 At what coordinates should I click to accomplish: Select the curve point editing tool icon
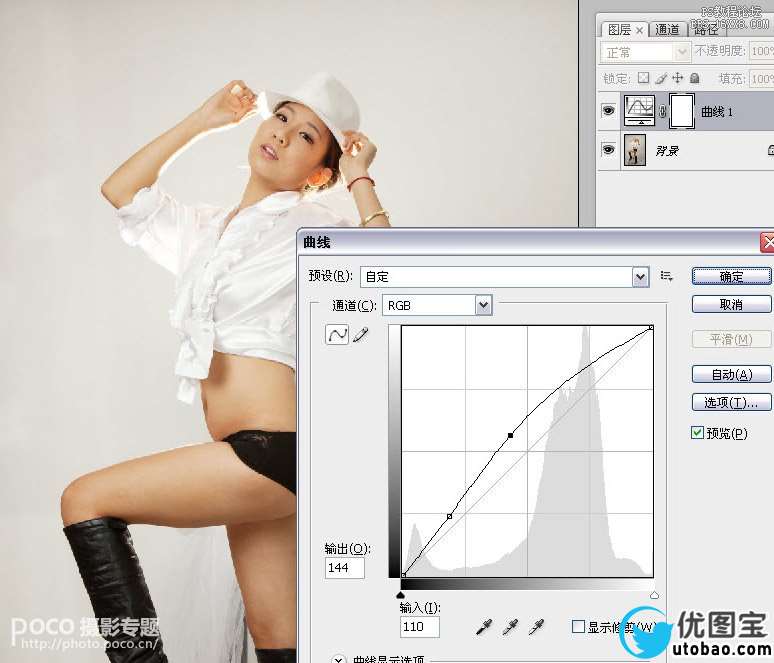[337, 335]
